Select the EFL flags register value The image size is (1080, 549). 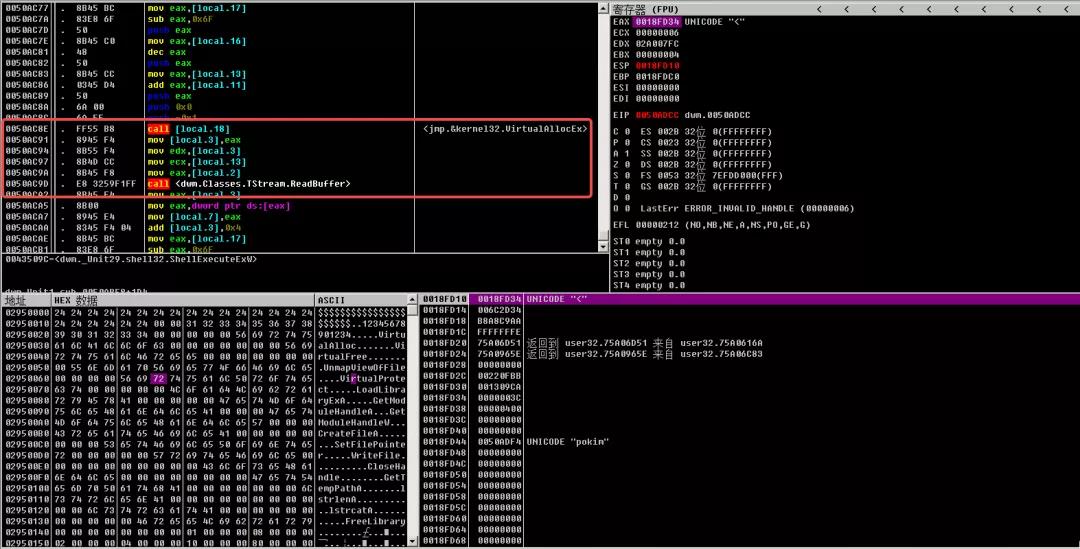click(656, 225)
